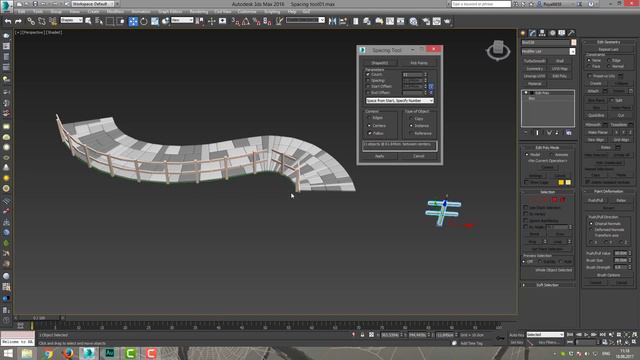Screen dimensions: 640x360
Task: Expand the Soft Selection rollout
Action: click(547, 285)
